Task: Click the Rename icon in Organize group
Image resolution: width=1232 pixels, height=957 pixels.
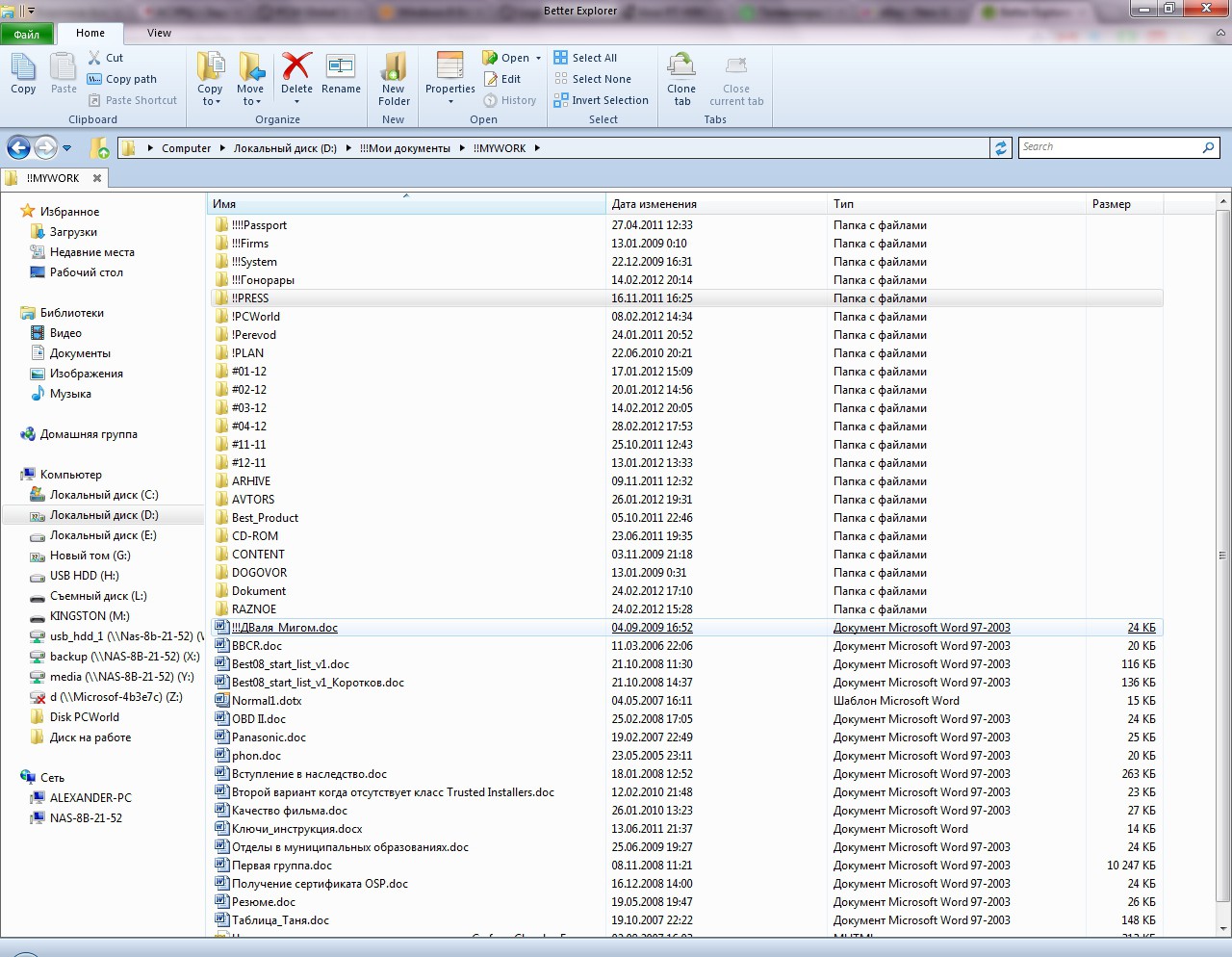Action: [341, 69]
